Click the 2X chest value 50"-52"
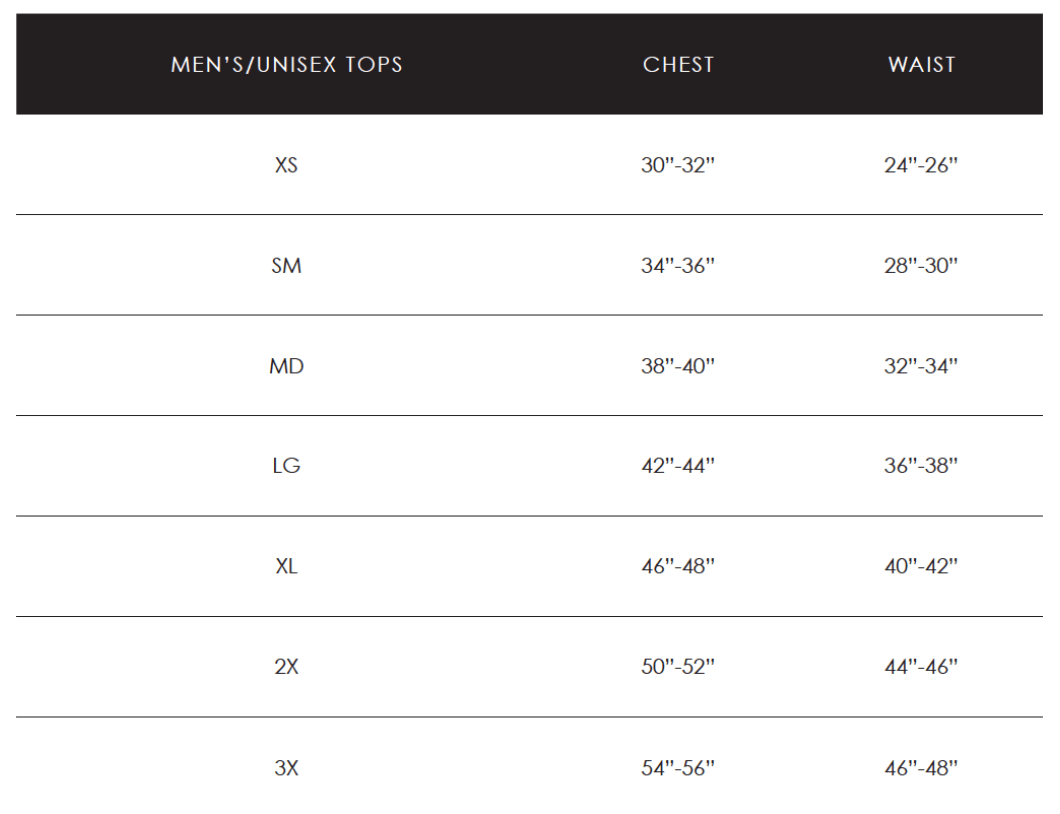 (678, 666)
